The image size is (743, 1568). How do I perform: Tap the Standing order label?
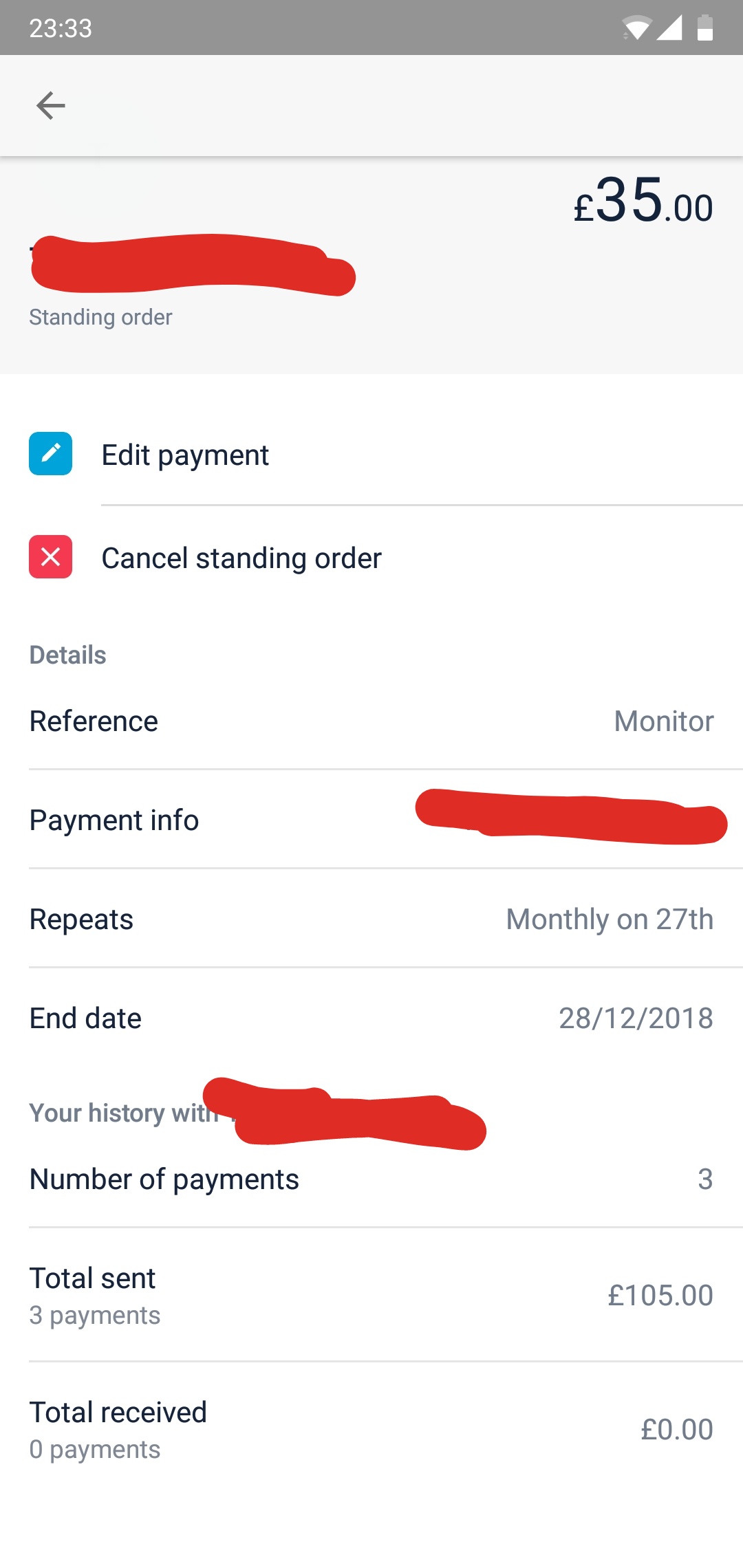click(100, 317)
